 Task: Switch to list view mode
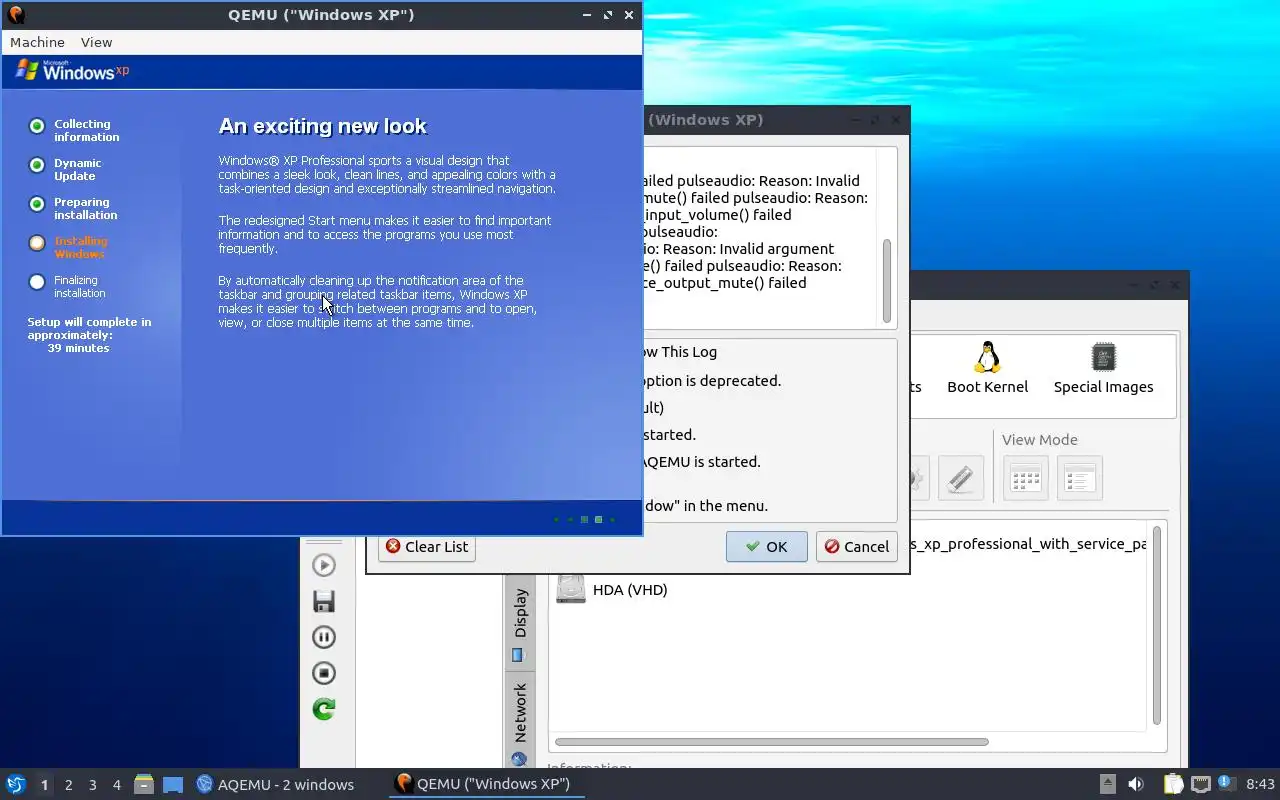coord(1080,479)
